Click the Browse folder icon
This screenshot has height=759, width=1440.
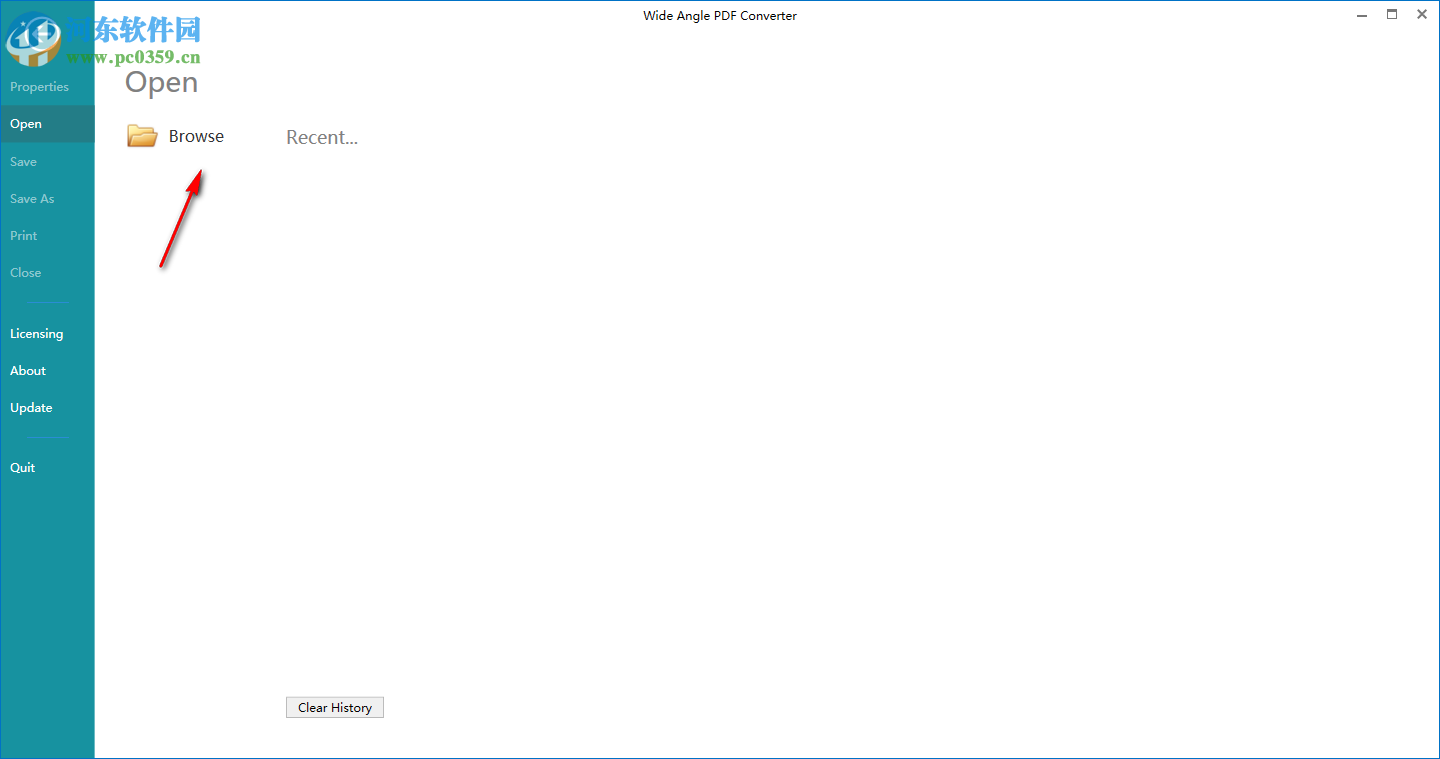142,135
